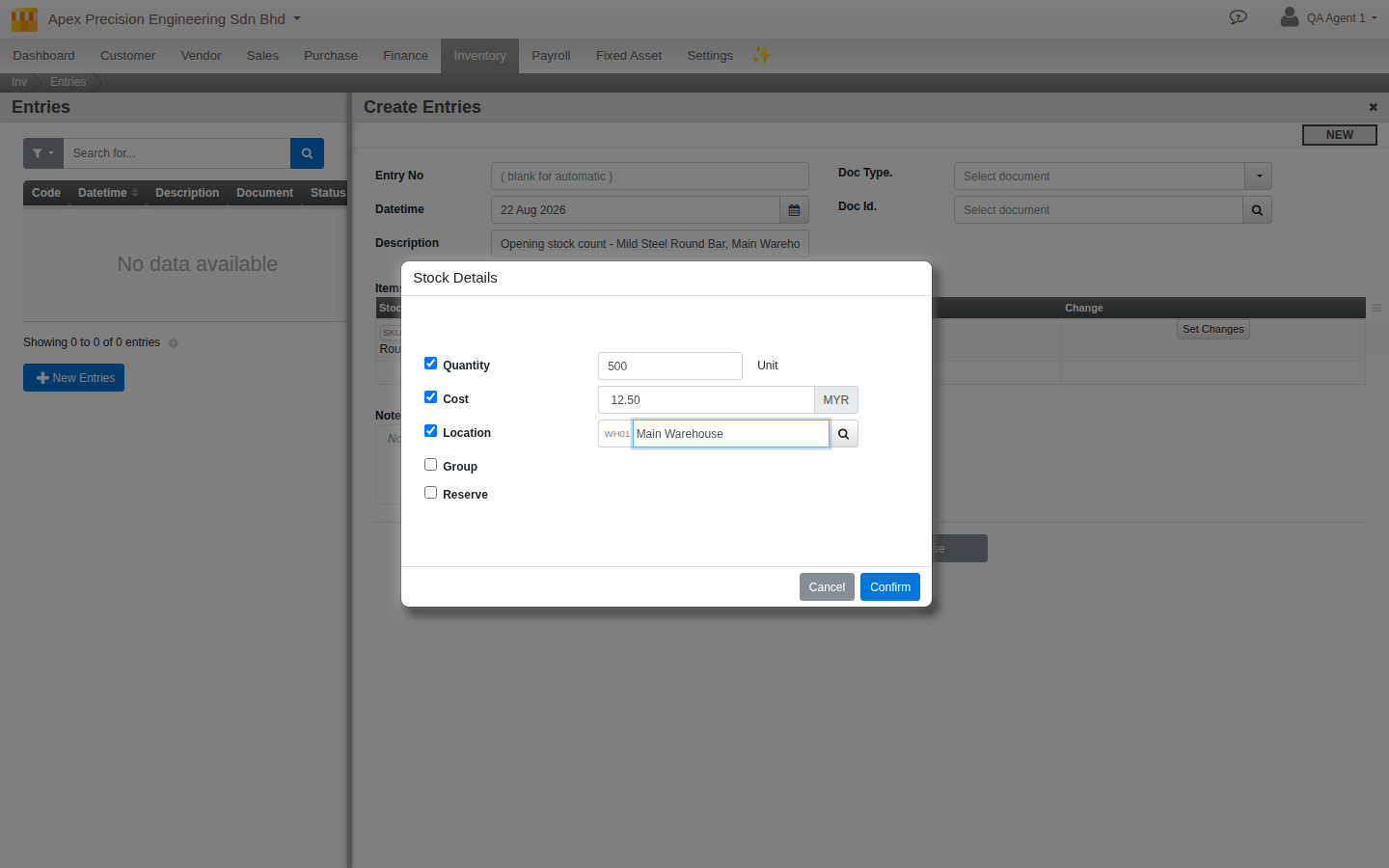Click the Cost field showing 12.50
This screenshot has height=868, width=1389.
coord(706,400)
